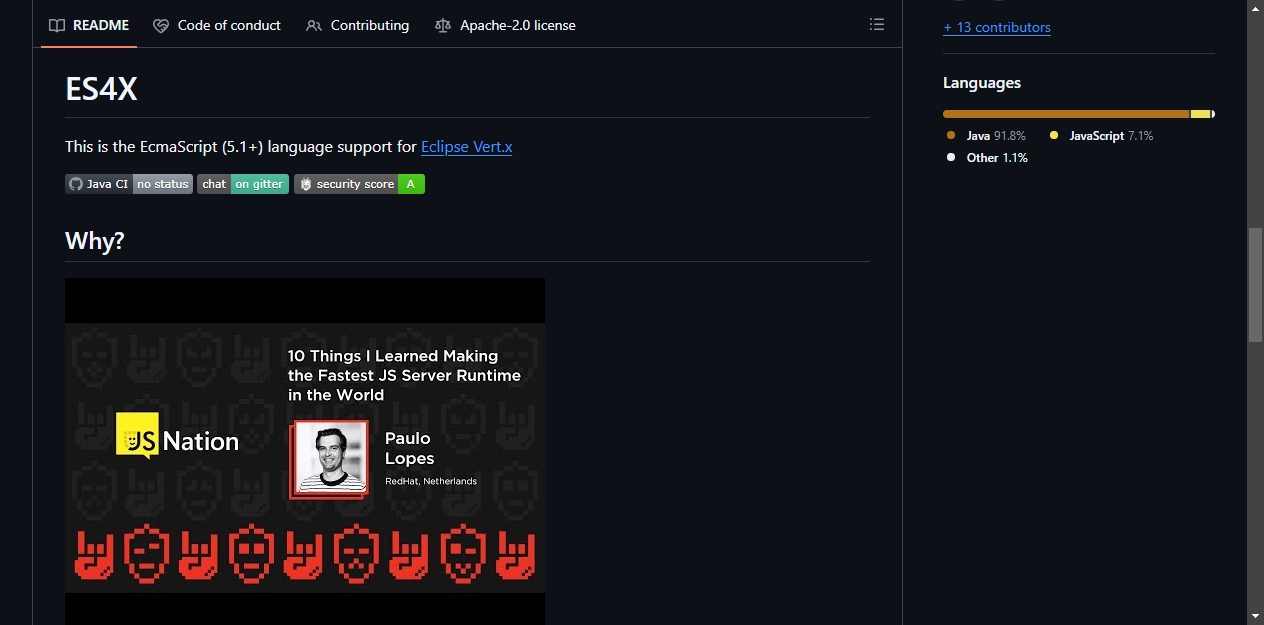This screenshot has width=1264, height=625.
Task: Click the white Other color dot
Action: click(951, 157)
